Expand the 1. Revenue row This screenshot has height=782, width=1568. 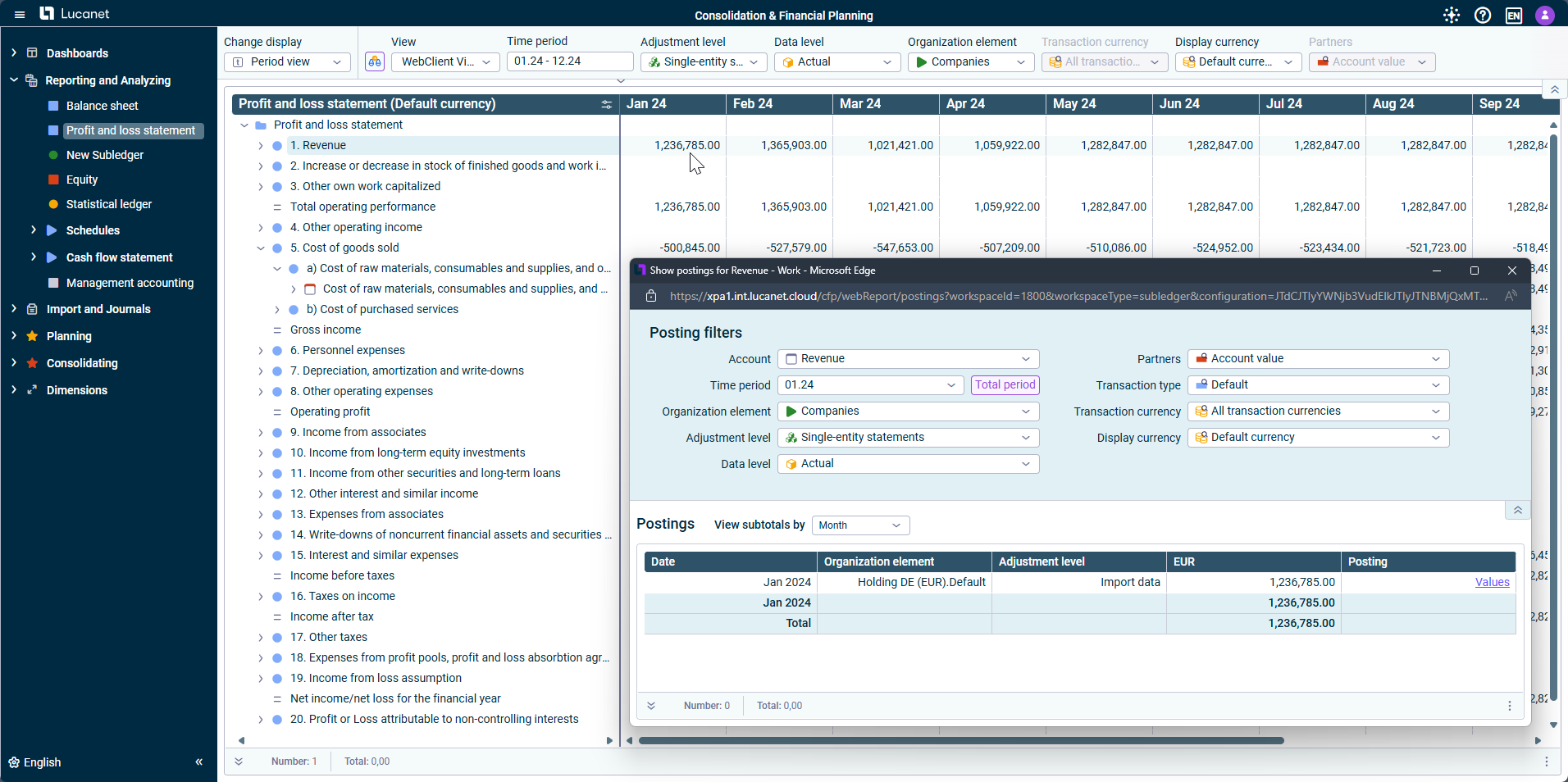point(261,146)
